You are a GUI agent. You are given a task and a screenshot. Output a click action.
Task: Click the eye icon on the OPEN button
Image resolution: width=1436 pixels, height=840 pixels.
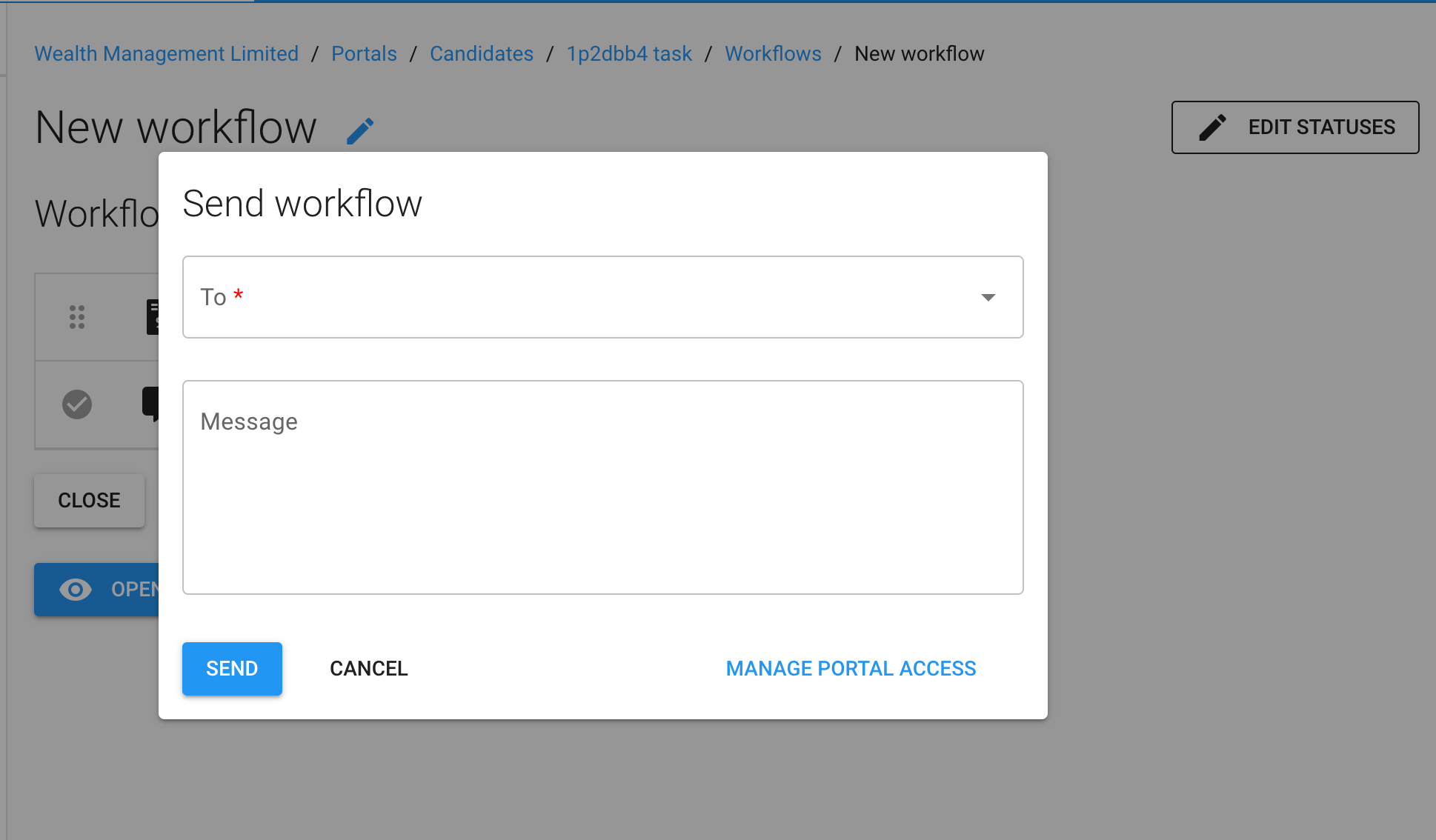[x=75, y=589]
